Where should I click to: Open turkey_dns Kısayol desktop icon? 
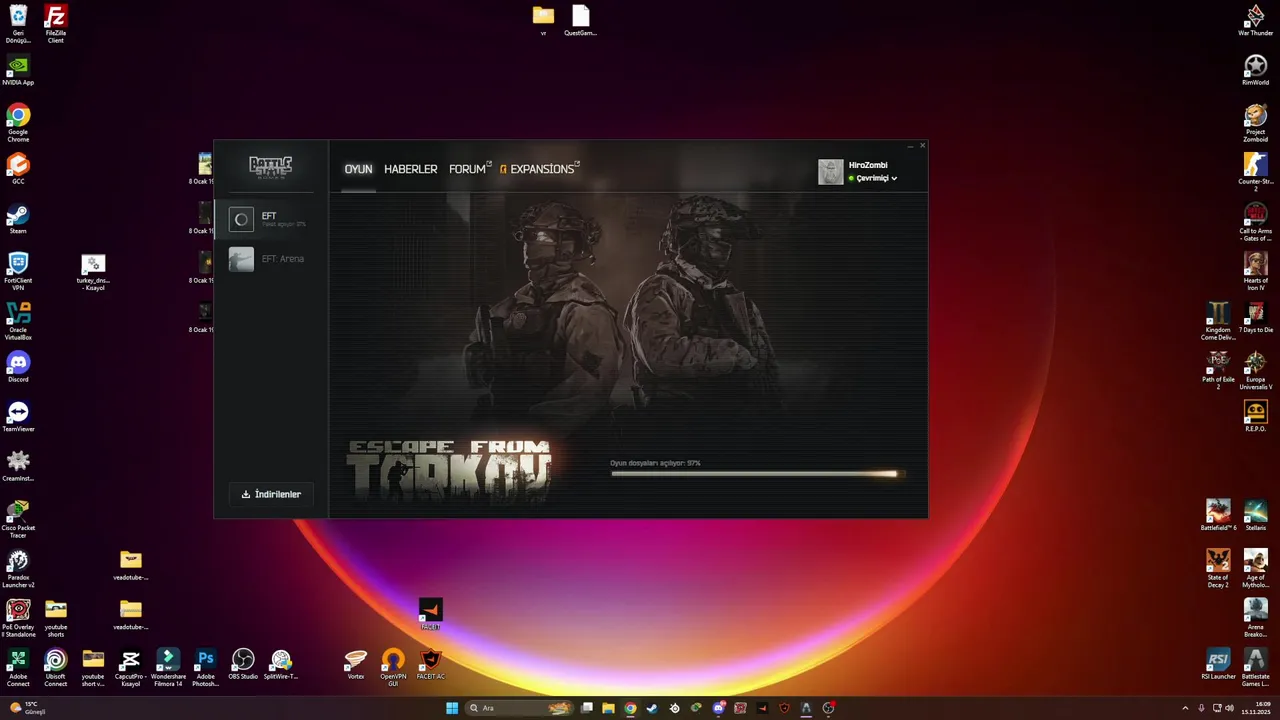(x=93, y=271)
